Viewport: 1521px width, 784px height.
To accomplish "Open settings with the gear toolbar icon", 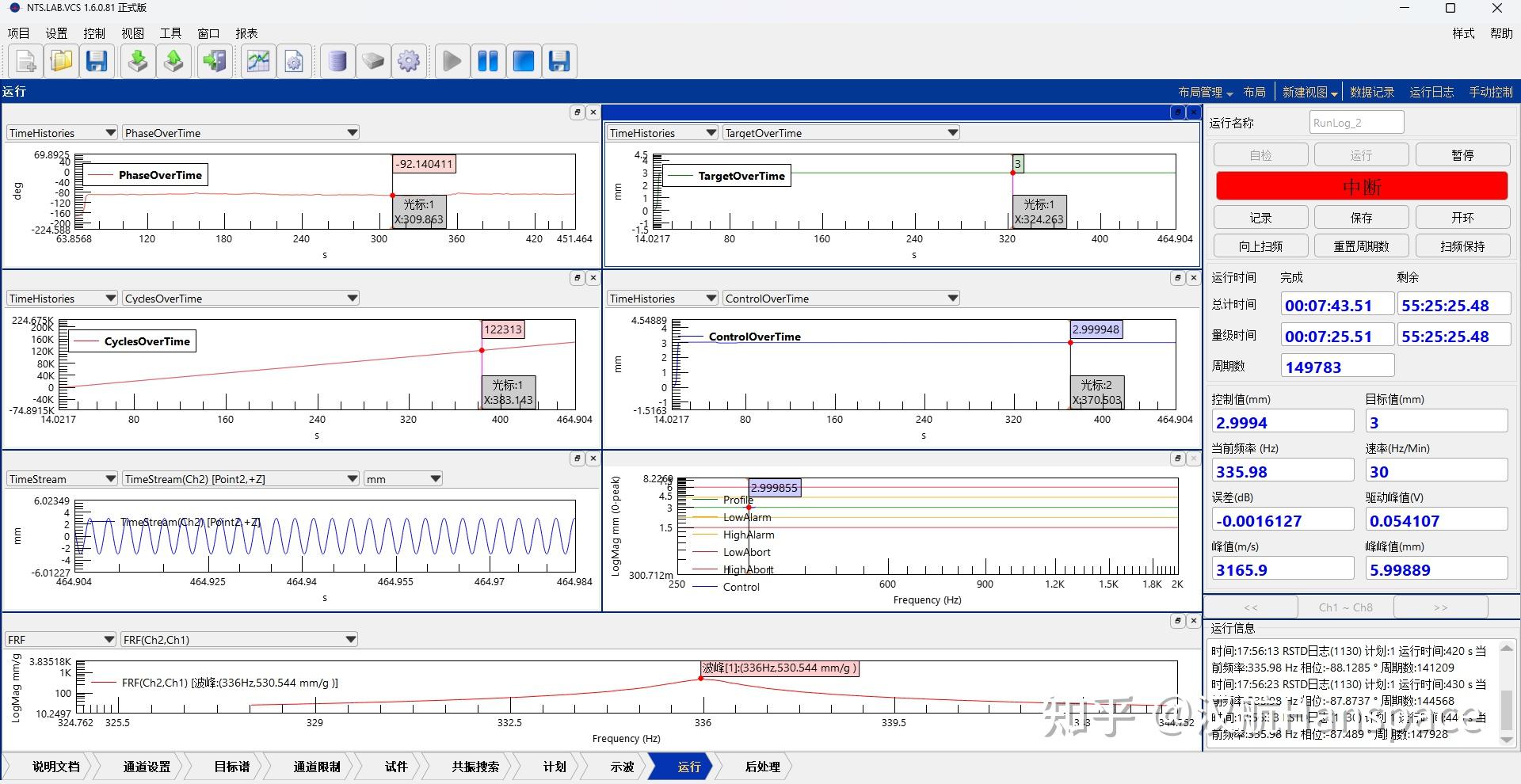I will (409, 61).
